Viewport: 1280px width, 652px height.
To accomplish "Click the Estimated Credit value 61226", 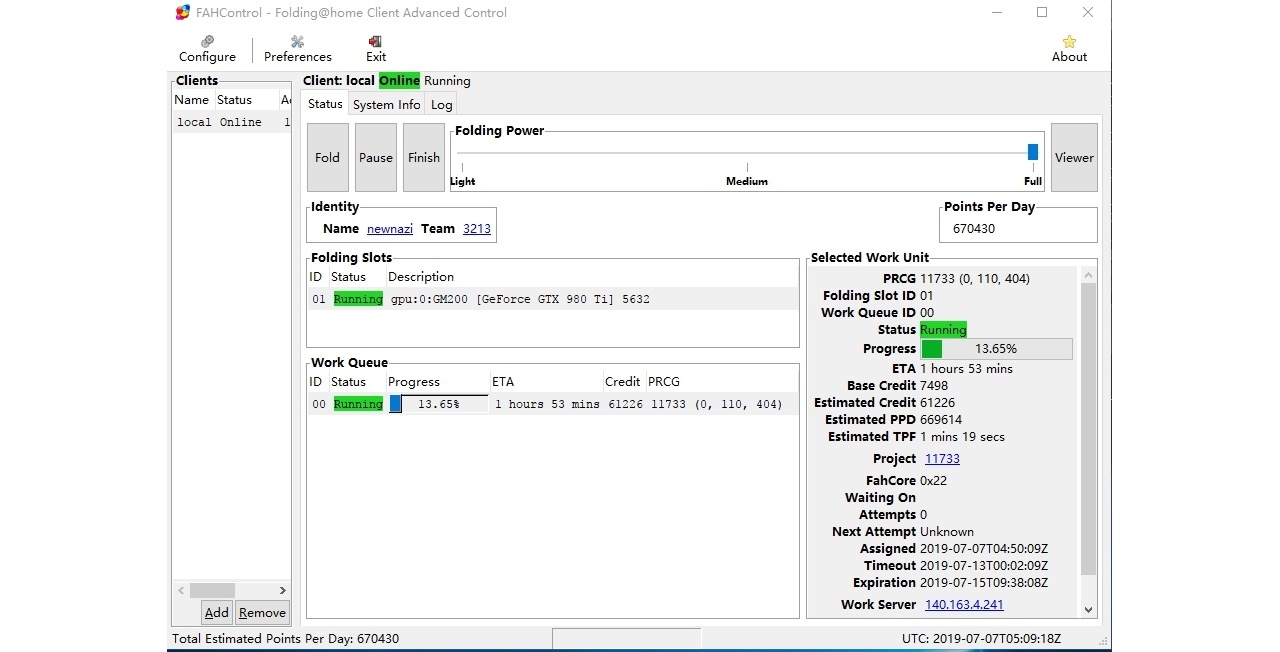I will point(938,403).
